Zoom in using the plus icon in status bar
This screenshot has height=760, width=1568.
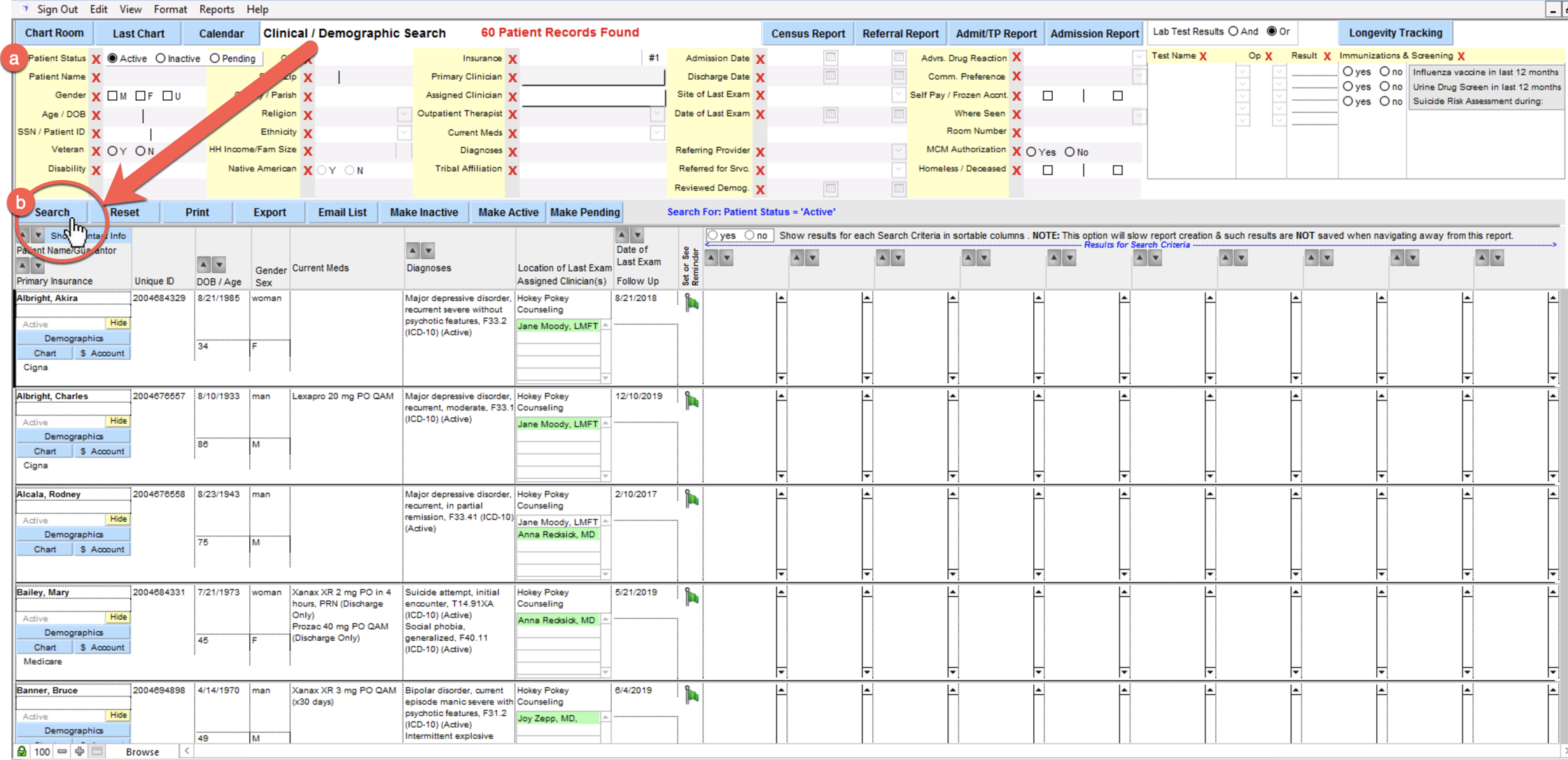(78, 752)
